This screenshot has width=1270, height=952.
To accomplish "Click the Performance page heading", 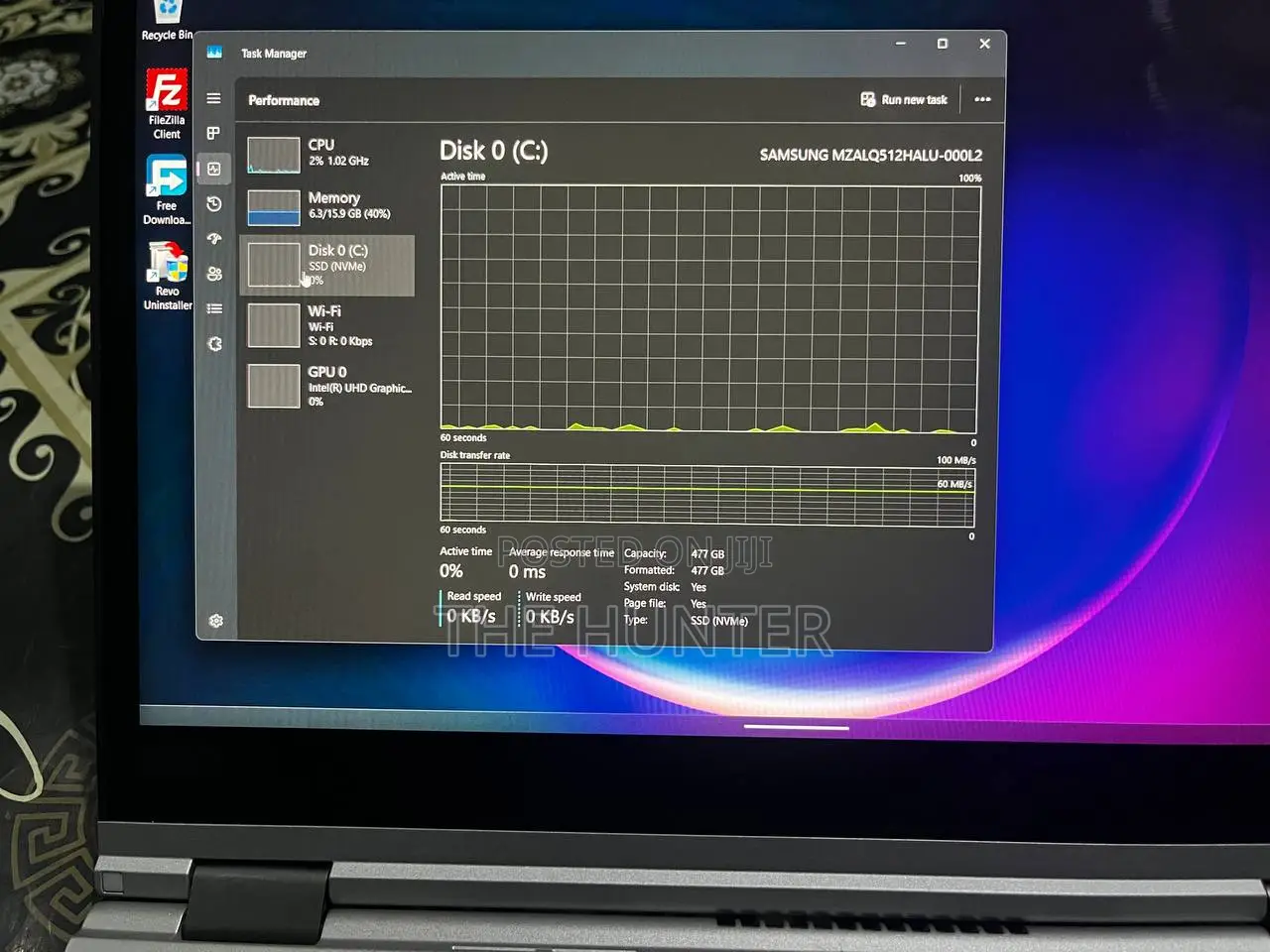I will (x=284, y=100).
